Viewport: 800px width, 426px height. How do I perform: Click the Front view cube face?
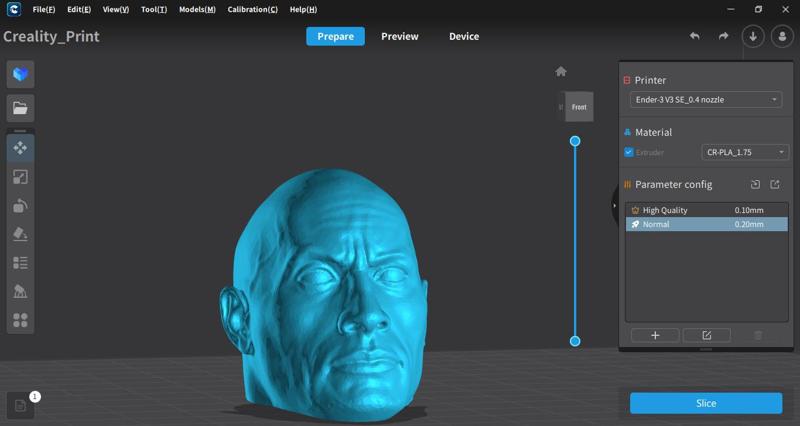pos(579,107)
